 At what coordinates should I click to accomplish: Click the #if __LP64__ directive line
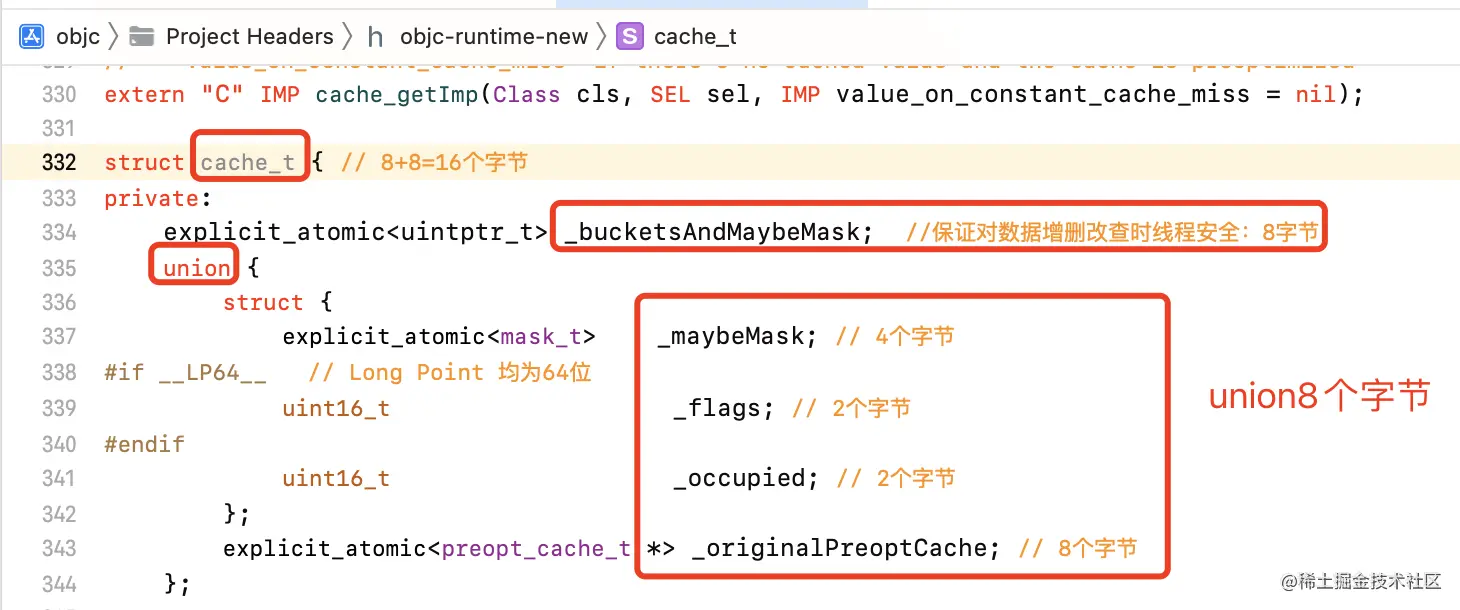point(186,373)
